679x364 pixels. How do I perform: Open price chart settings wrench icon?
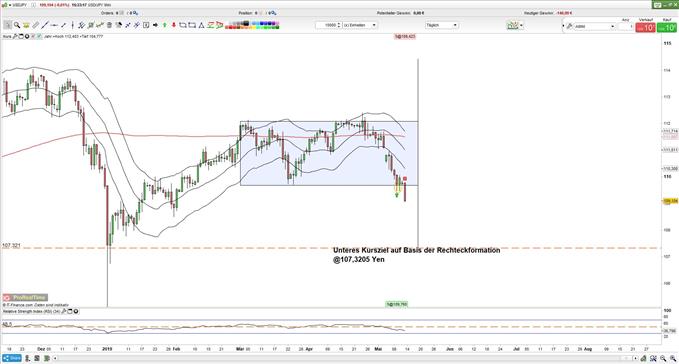click(x=15, y=36)
